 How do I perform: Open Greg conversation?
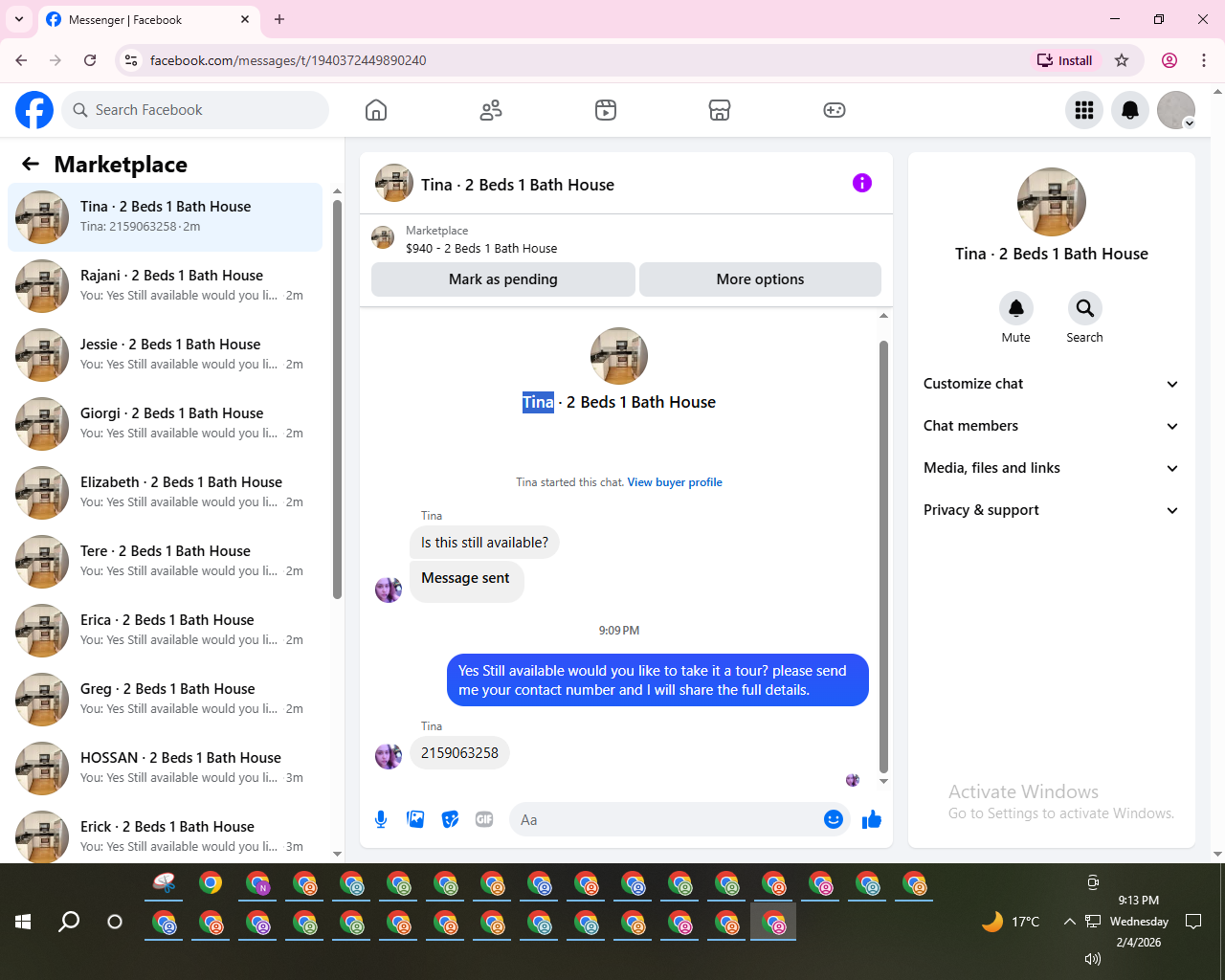[x=166, y=700]
